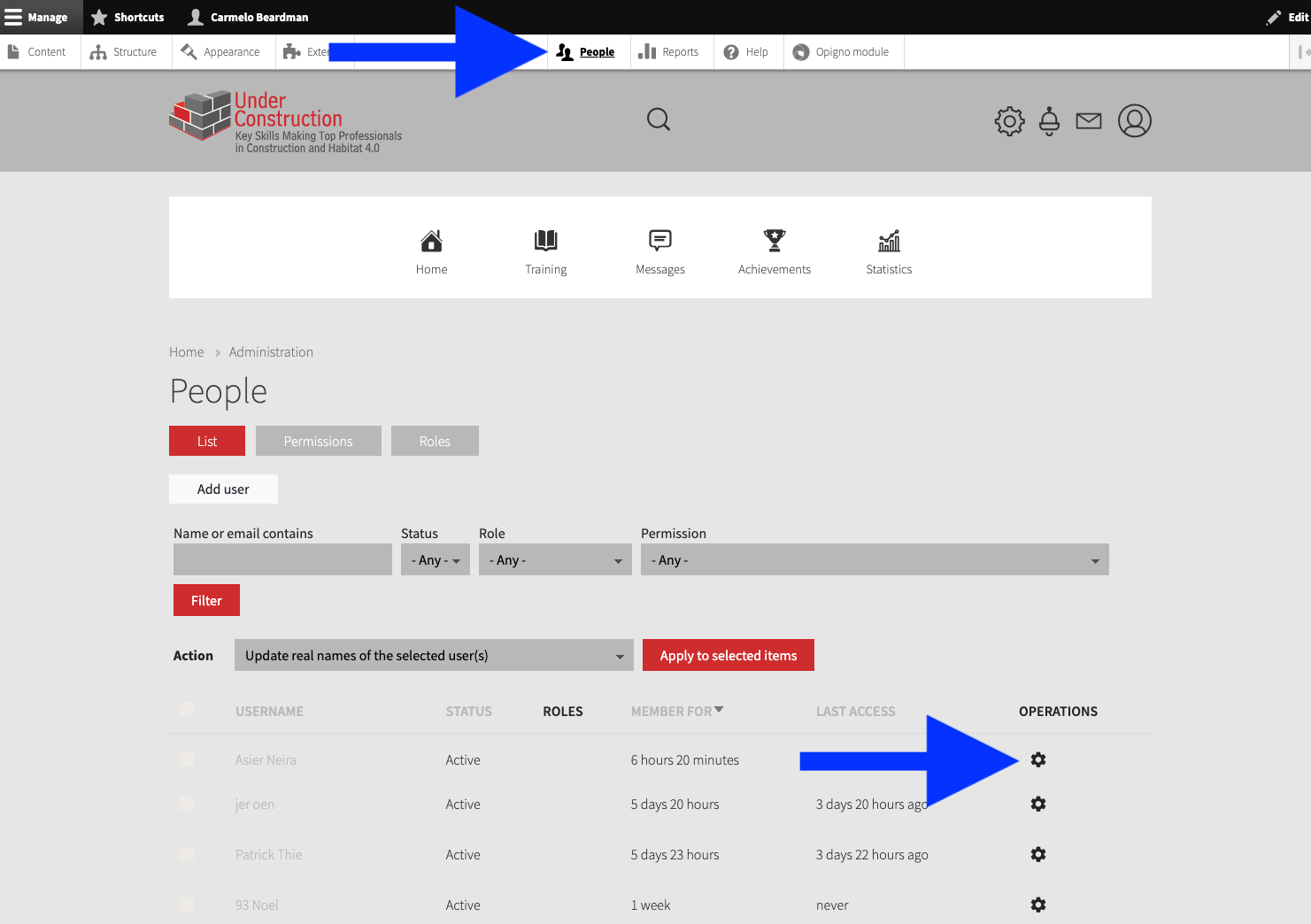Open the user profile avatar icon

tap(1135, 120)
